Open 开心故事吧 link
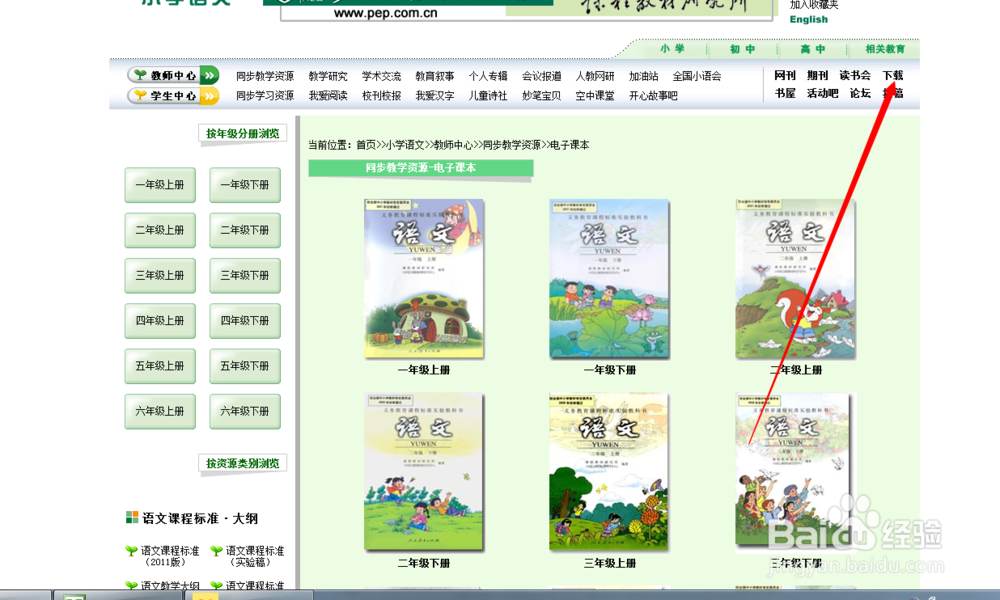1000x600 pixels. pyautogui.click(x=653, y=96)
